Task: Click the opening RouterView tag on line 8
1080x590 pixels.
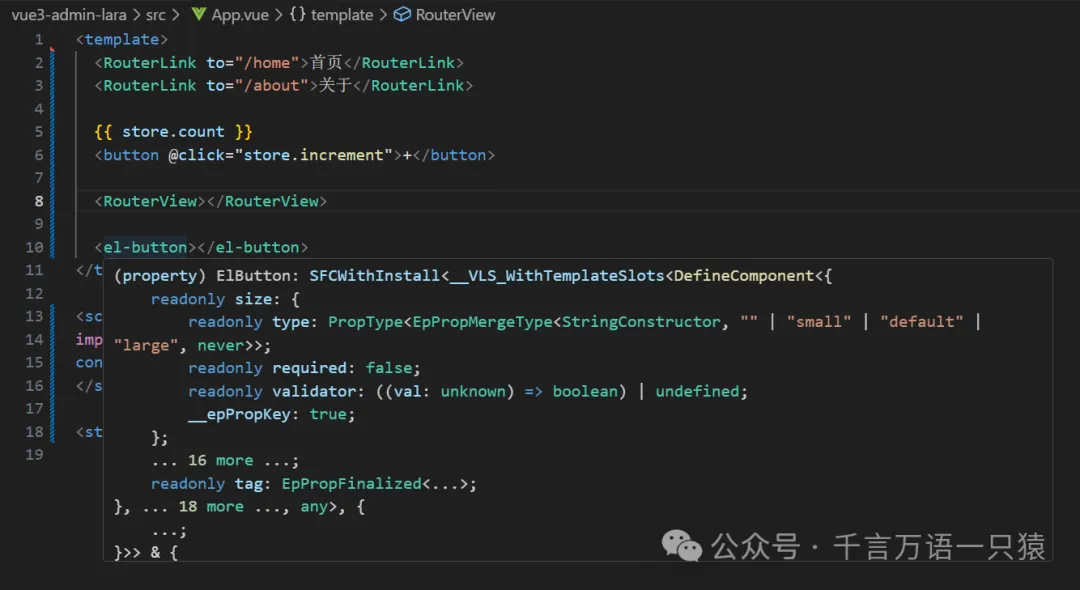Action: [150, 201]
